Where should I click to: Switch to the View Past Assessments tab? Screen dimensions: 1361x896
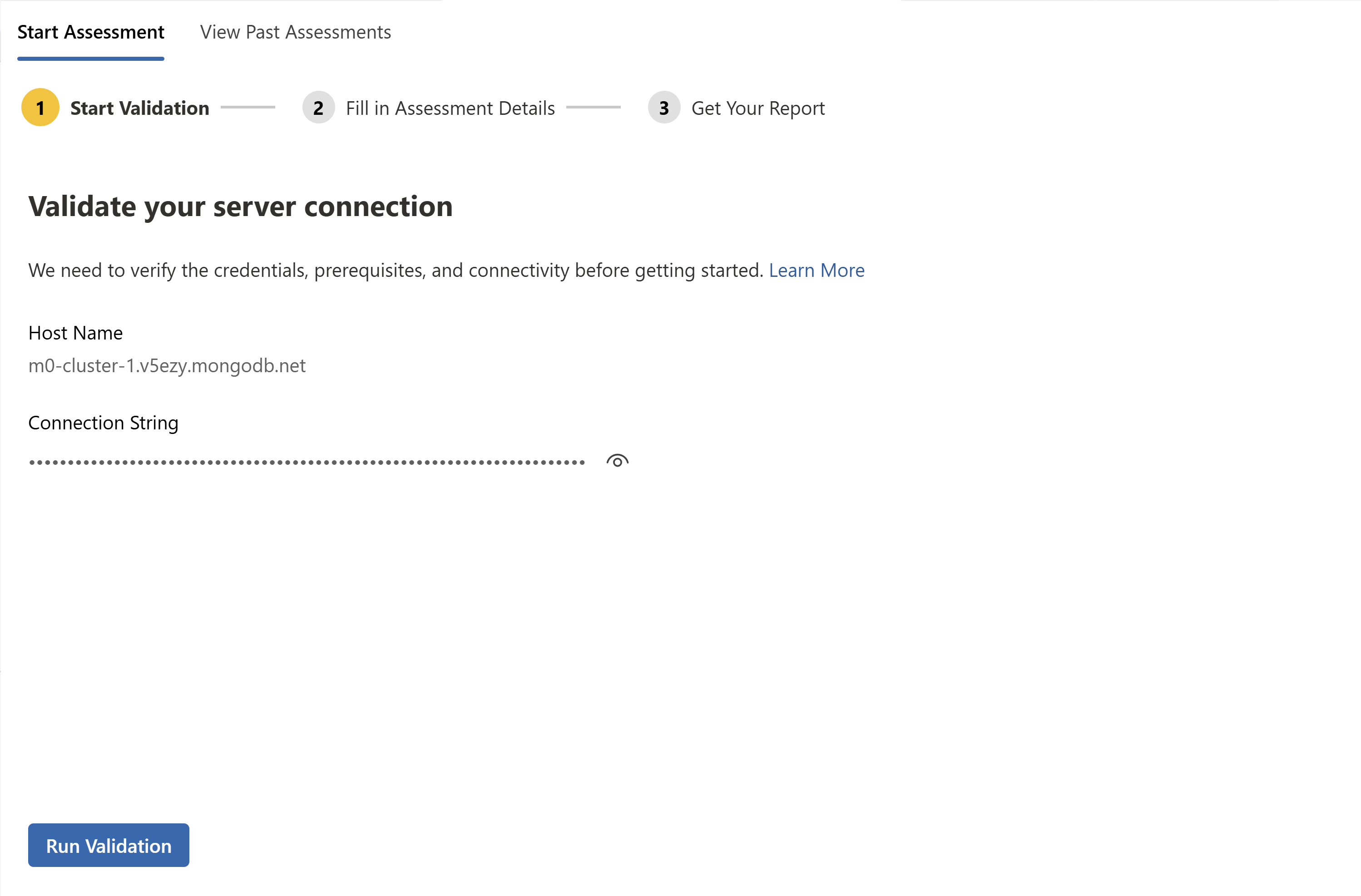295,32
